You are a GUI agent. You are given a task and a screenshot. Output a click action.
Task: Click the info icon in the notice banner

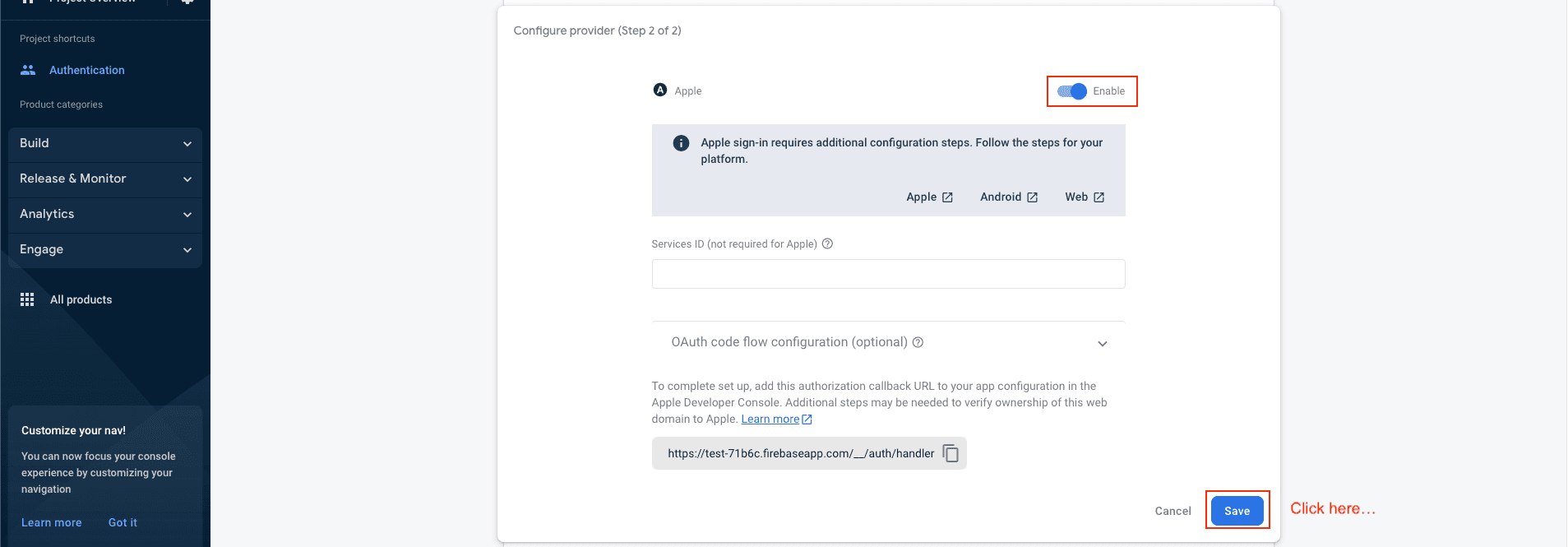(681, 143)
